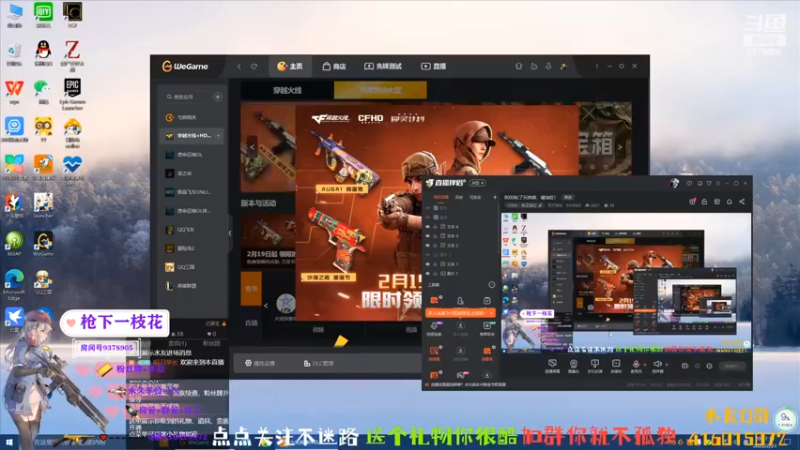Open the WeGame properties settings button

260,363
